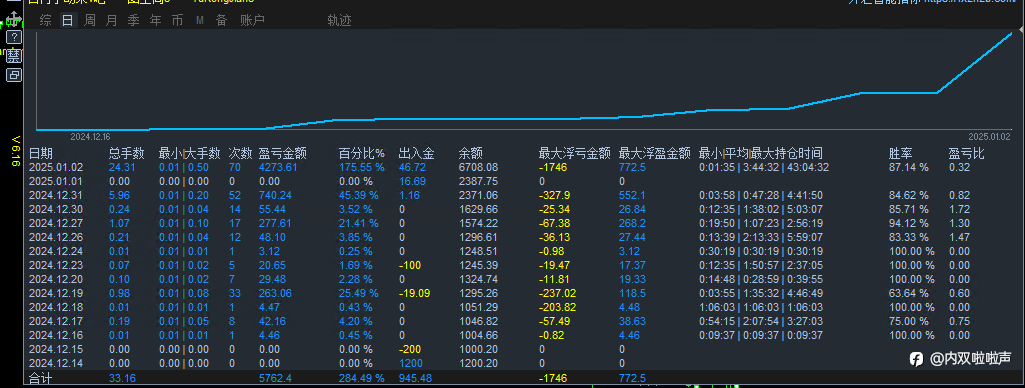
Task: Click the 最大浮亏金额 column header
Action: tap(575, 154)
